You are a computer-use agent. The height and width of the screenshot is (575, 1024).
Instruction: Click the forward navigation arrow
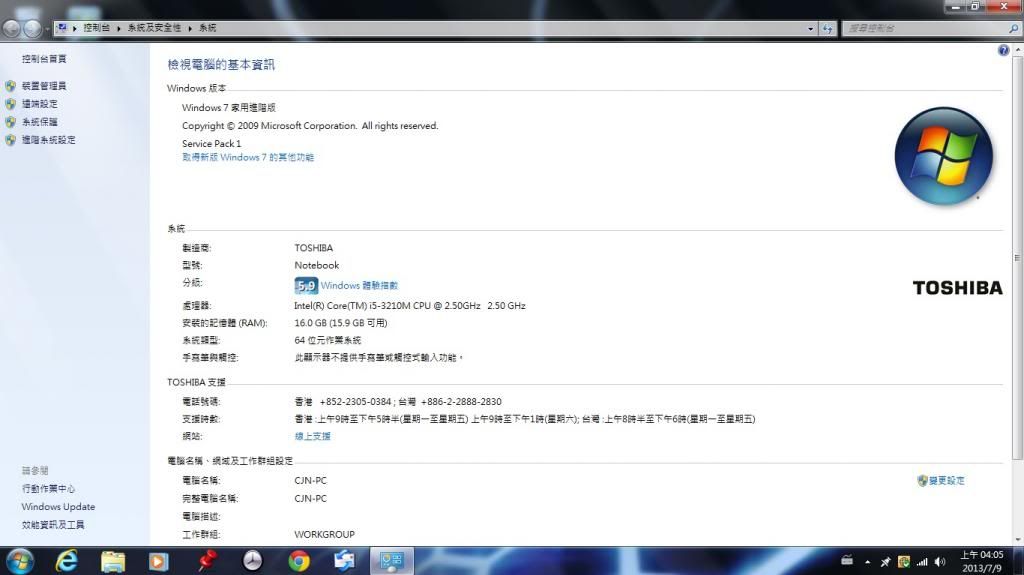click(x=32, y=28)
